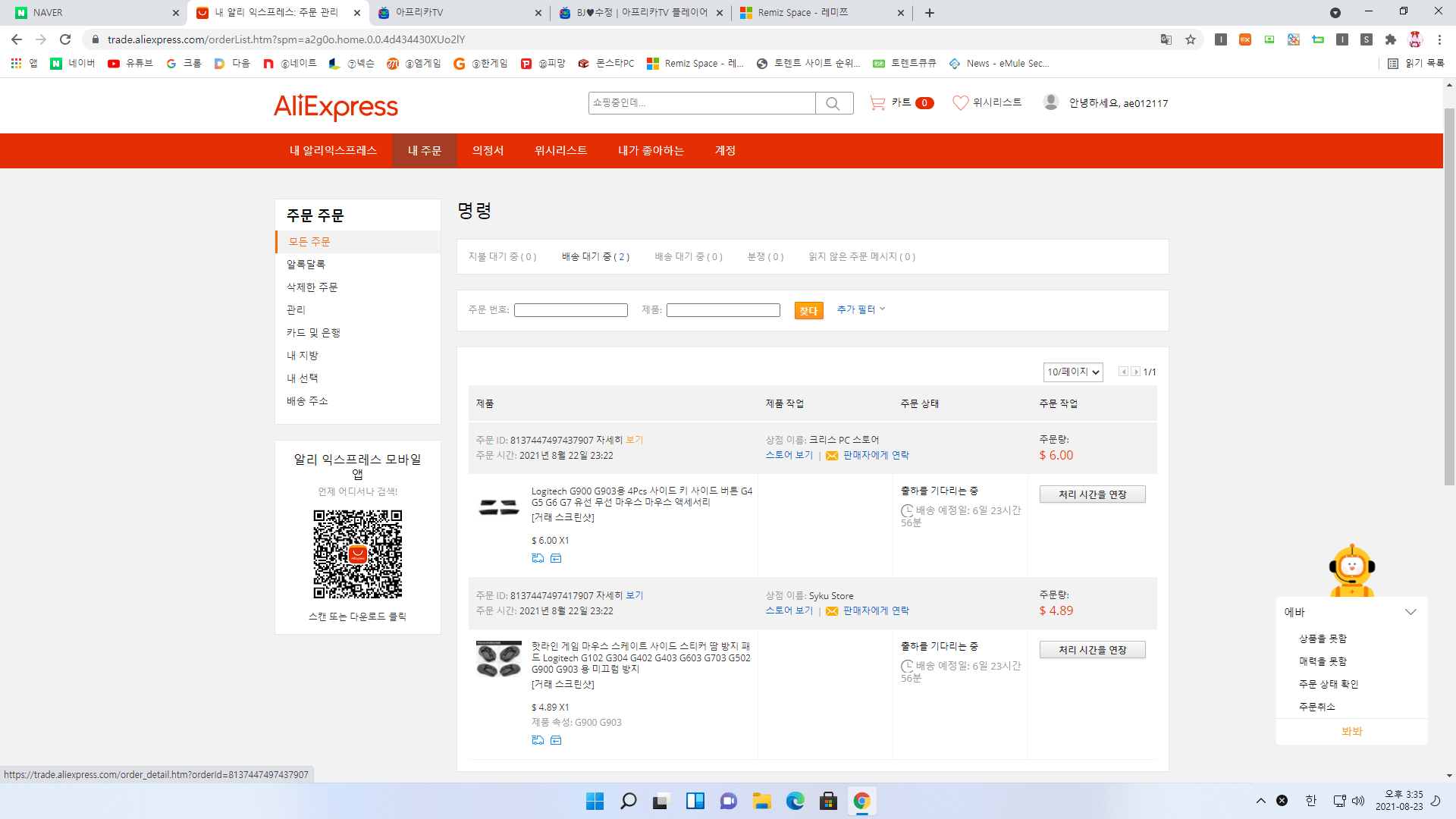Open Microsoft Edge from the taskbar
The width and height of the screenshot is (1456, 819).
point(795,801)
